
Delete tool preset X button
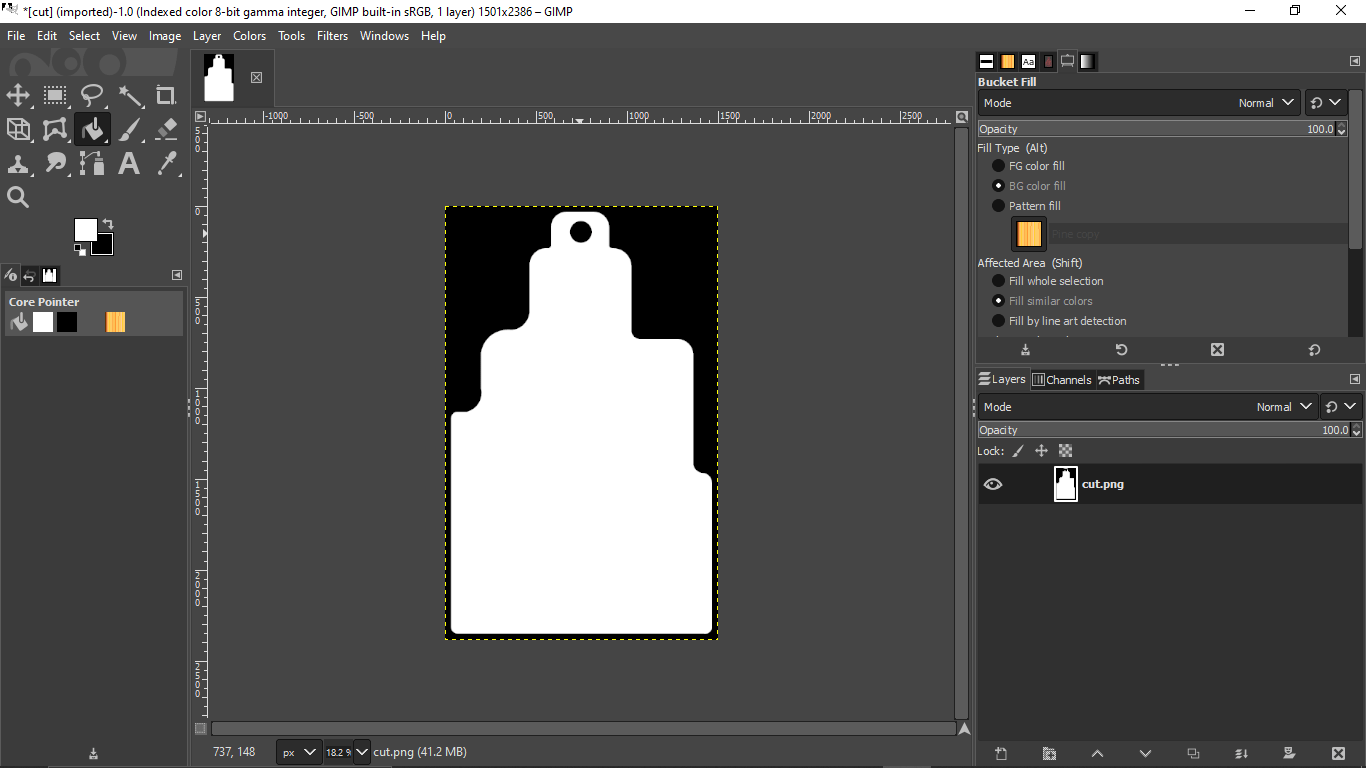pyautogui.click(x=1217, y=350)
